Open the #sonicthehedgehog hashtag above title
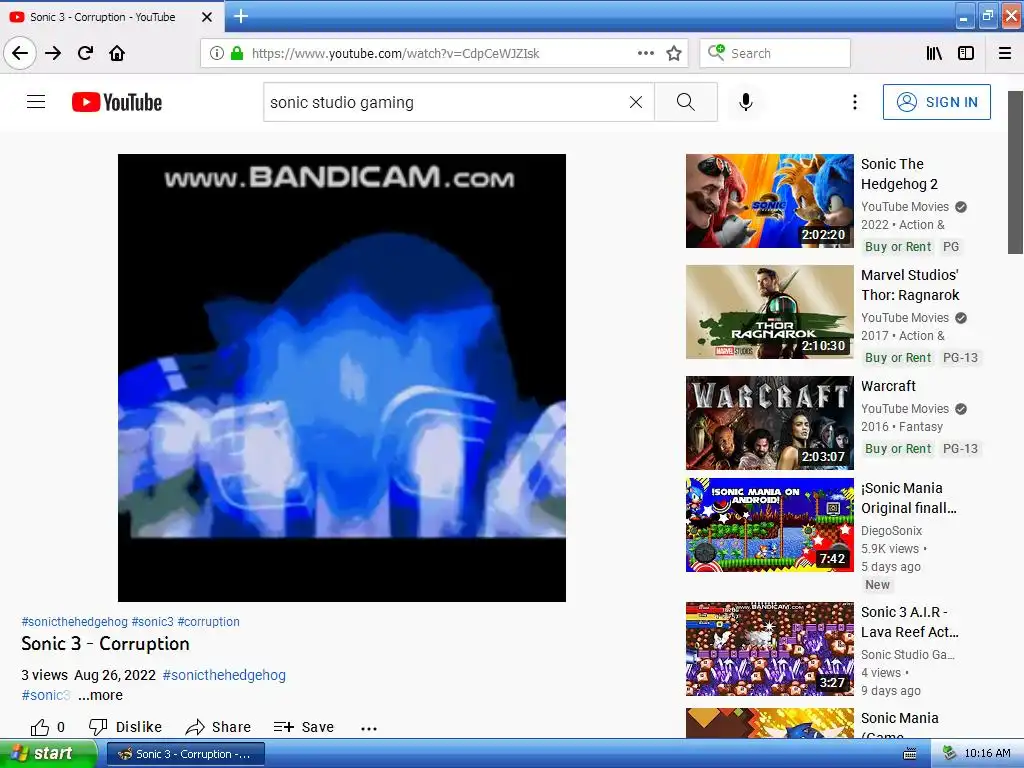 [74, 622]
